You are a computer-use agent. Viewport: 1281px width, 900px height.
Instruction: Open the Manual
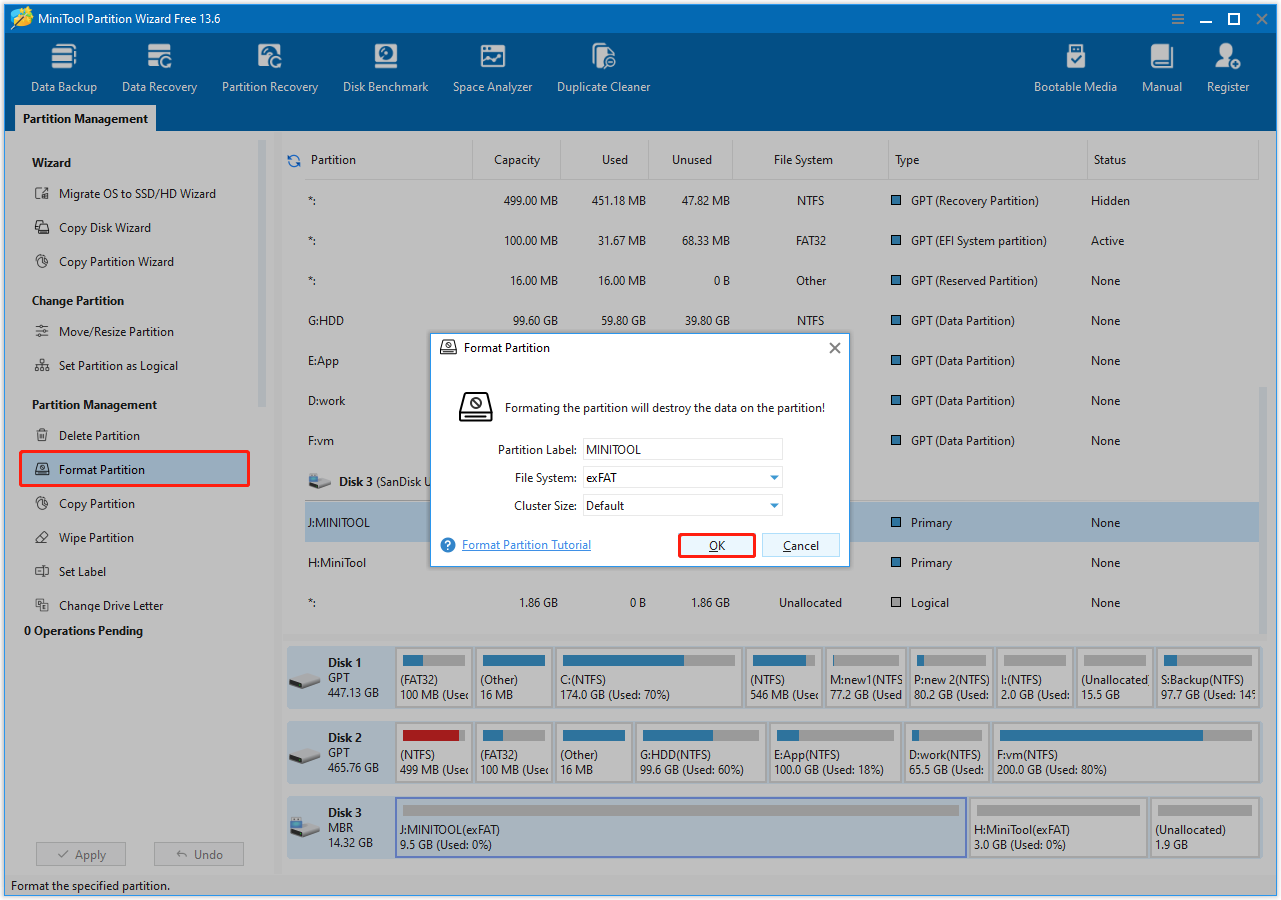(x=1161, y=66)
